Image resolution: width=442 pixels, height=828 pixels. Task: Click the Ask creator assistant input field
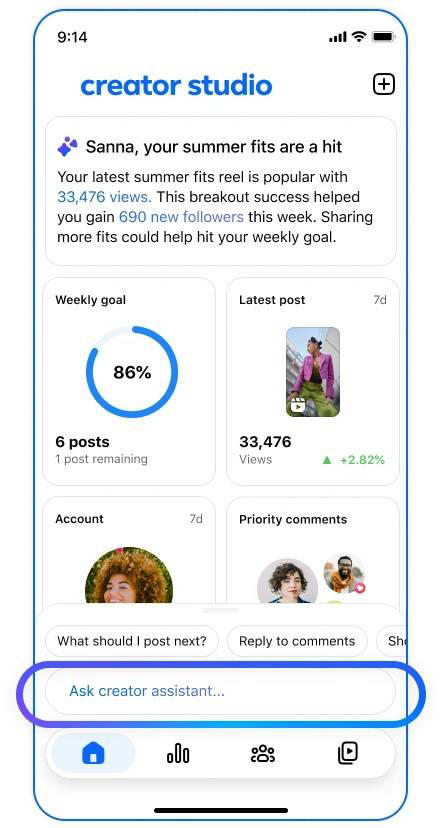[x=220, y=691]
